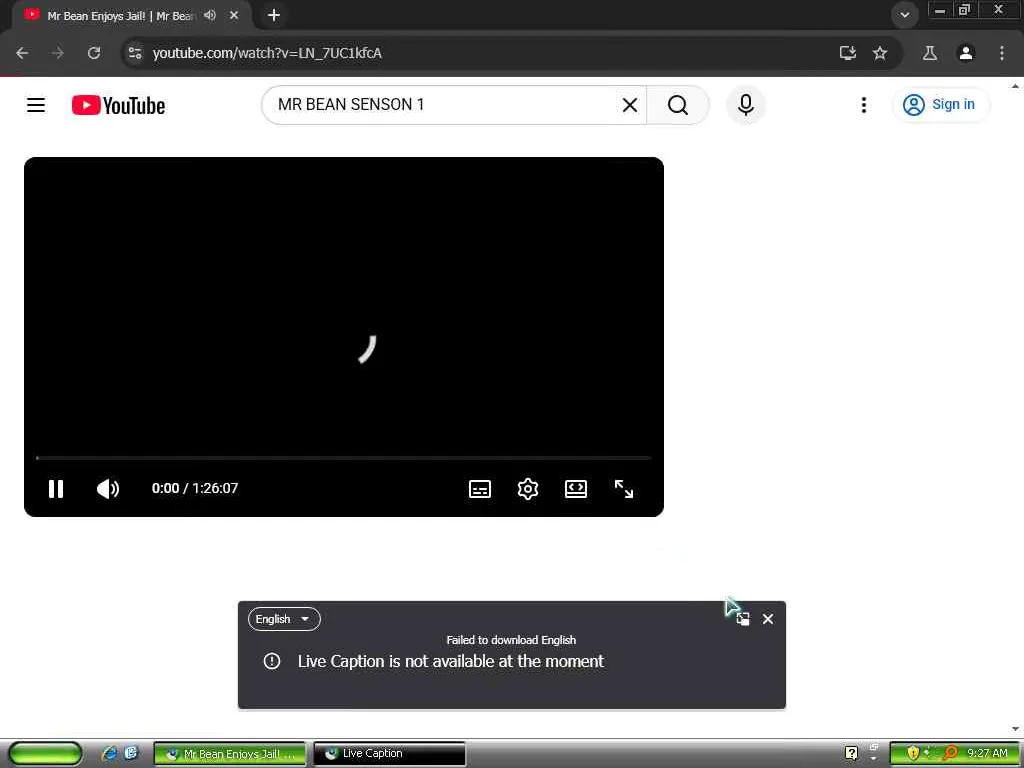Switch to Mr Bean Enjoys Jail taskbar item
The image size is (1024, 768).
[x=230, y=754]
